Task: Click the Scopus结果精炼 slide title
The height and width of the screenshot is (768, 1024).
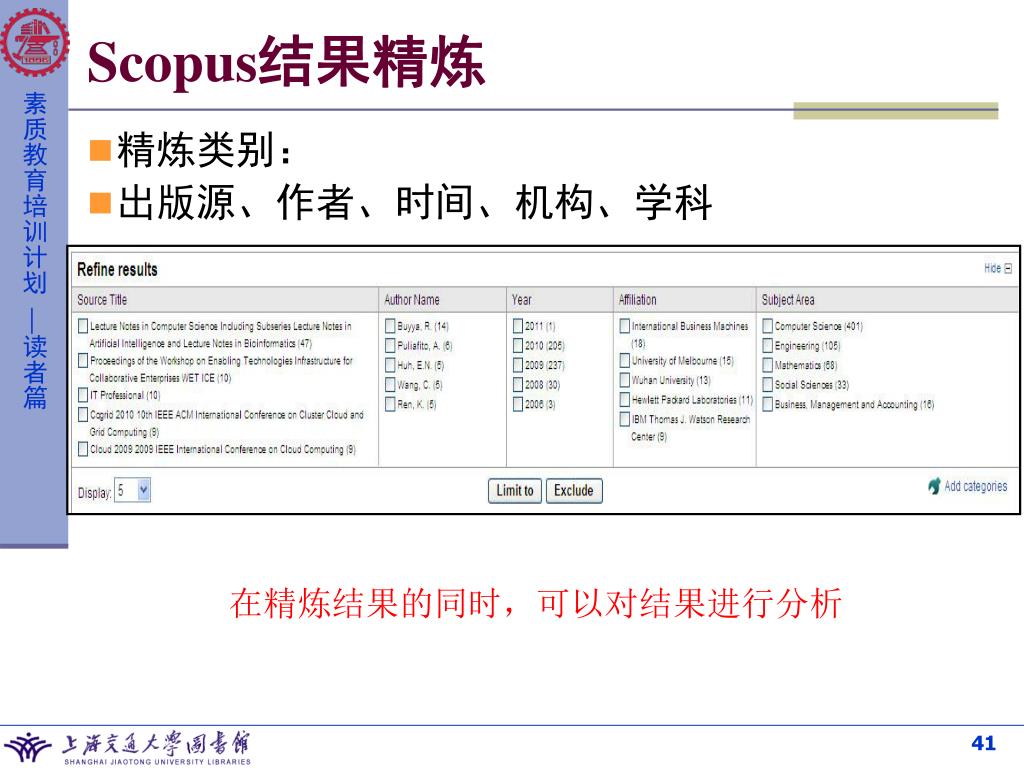Action: pos(286,63)
